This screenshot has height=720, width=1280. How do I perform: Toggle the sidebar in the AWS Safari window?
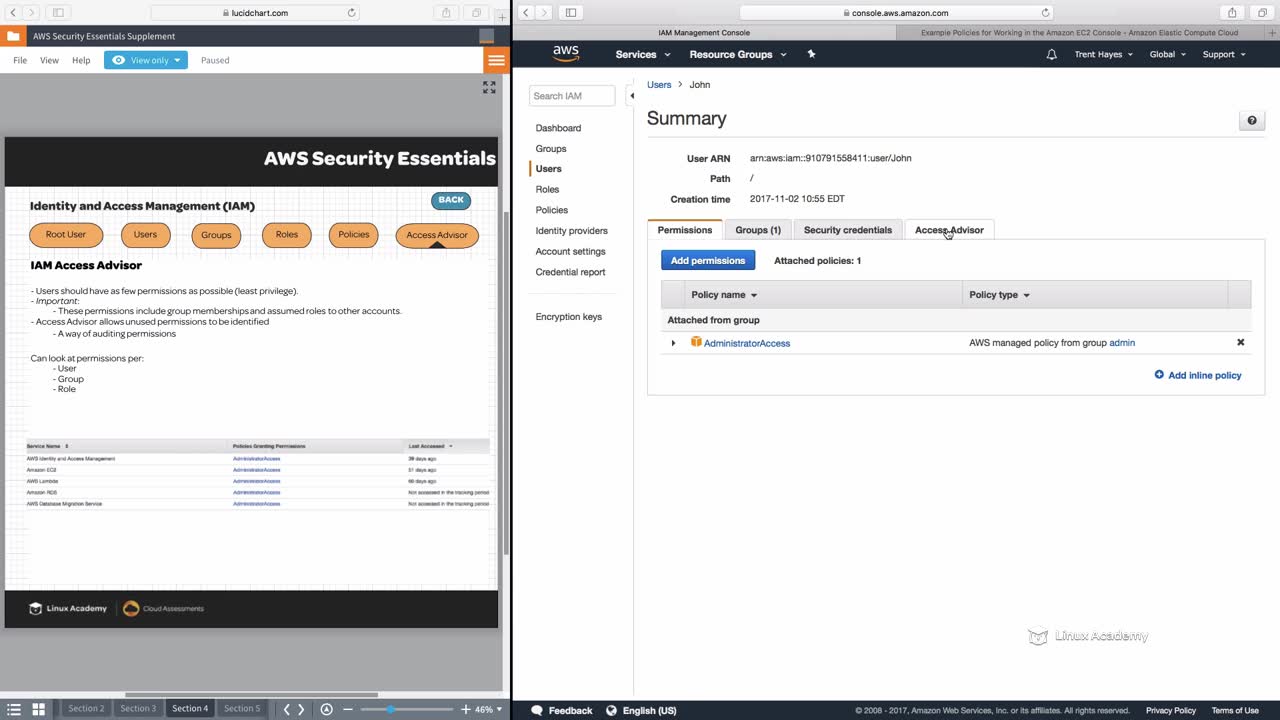(x=571, y=13)
